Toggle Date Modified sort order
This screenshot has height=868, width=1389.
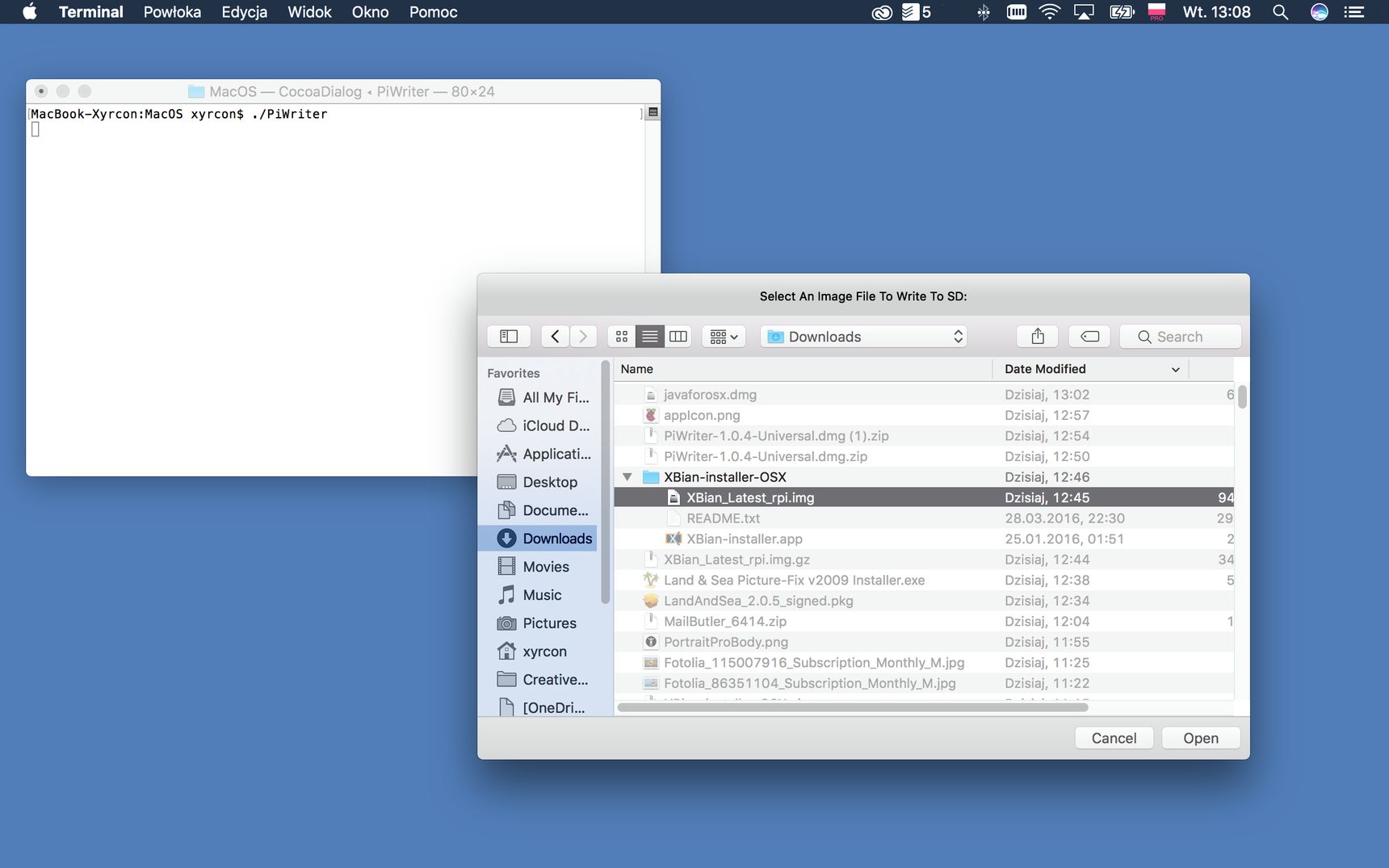coord(1090,369)
